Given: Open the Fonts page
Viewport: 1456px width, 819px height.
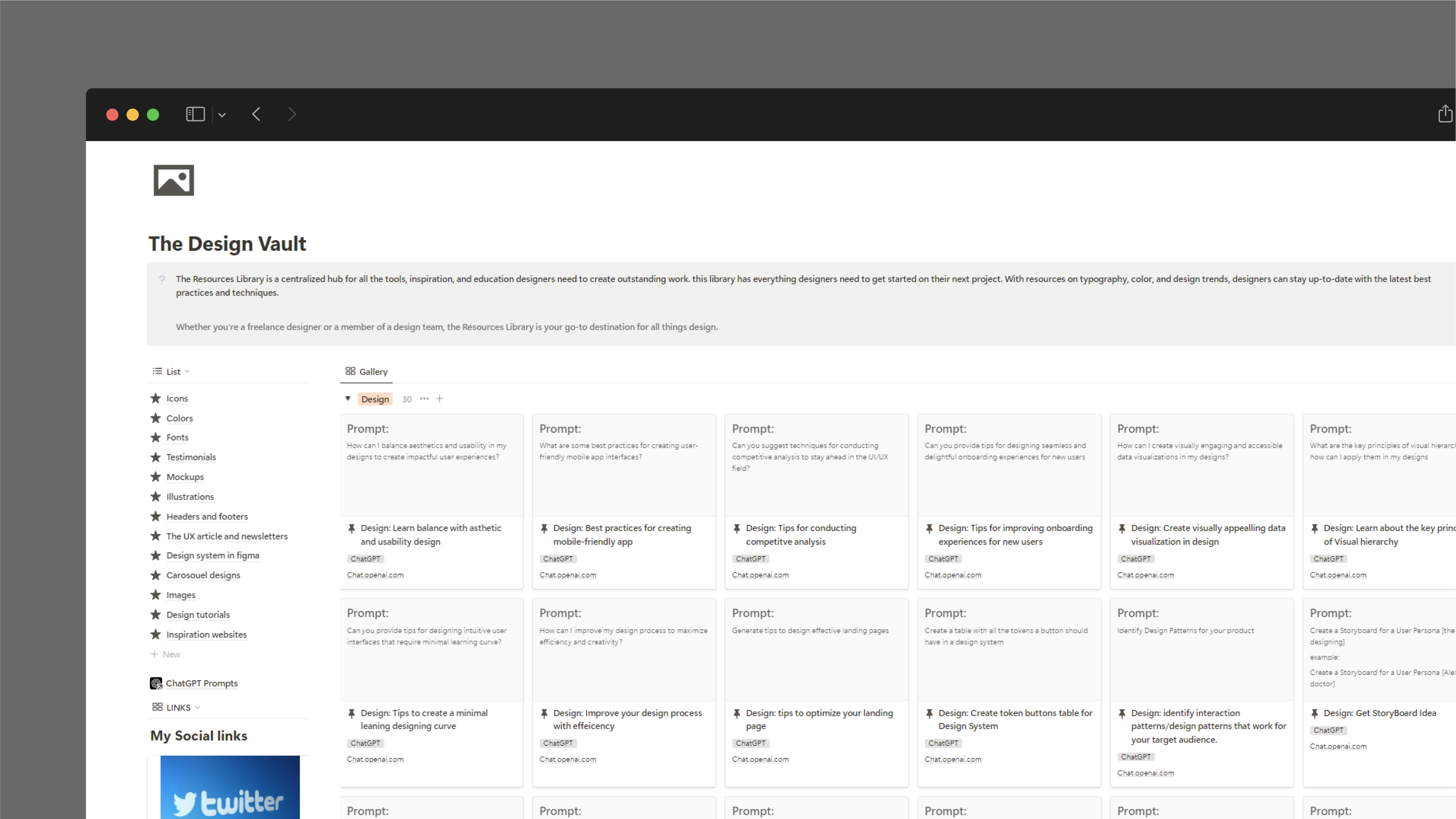Looking at the screenshot, I should click(x=177, y=438).
